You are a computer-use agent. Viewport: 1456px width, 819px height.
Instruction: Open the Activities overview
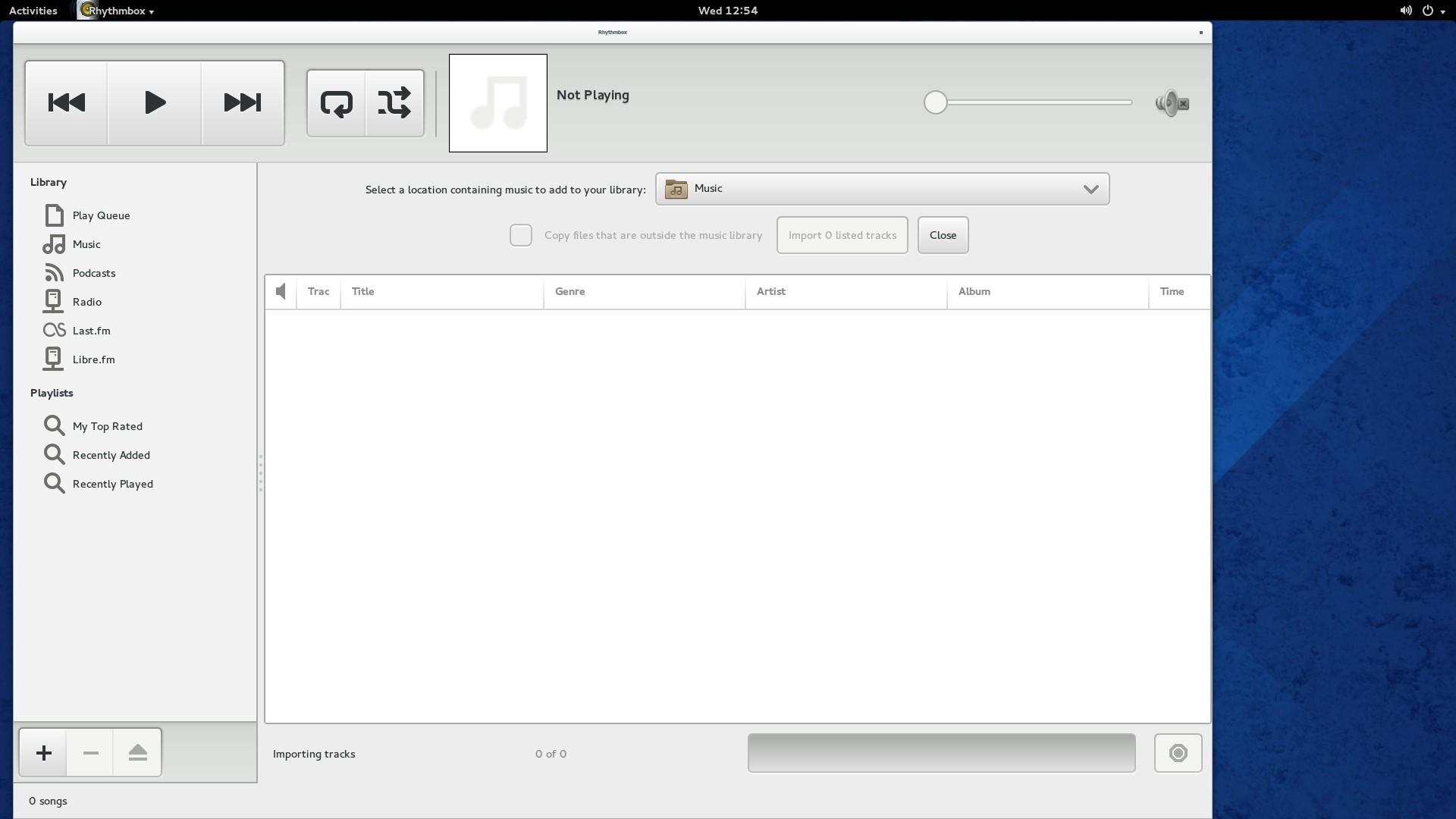coord(33,11)
